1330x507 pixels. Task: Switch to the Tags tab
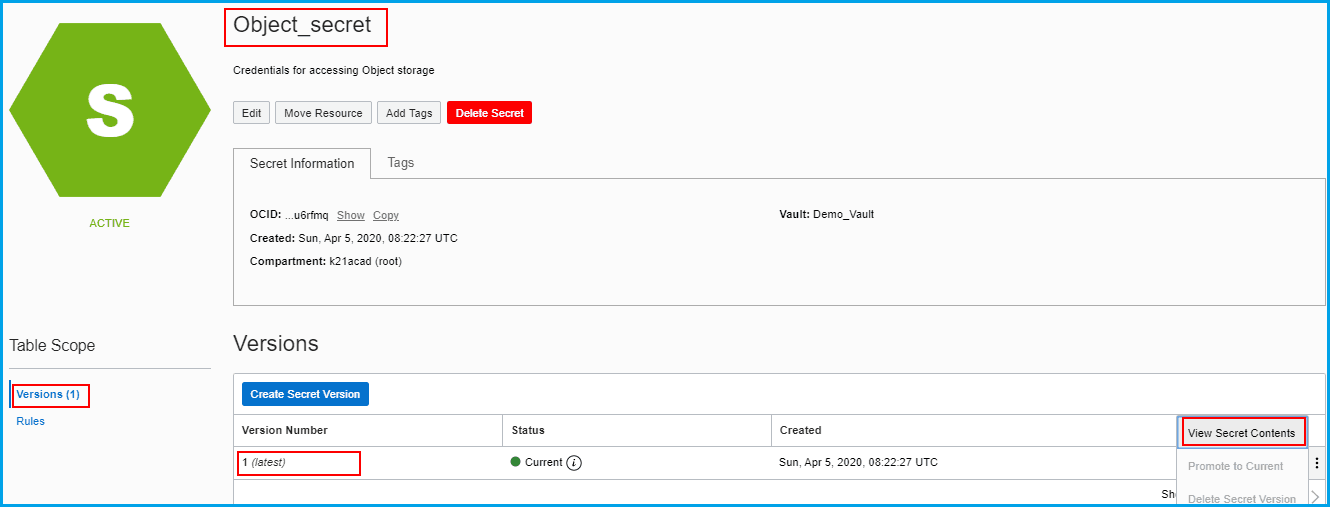coord(400,163)
